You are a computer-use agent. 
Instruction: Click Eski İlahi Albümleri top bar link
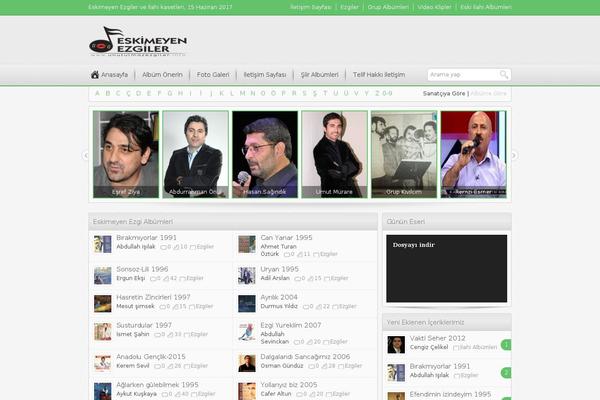click(486, 7)
